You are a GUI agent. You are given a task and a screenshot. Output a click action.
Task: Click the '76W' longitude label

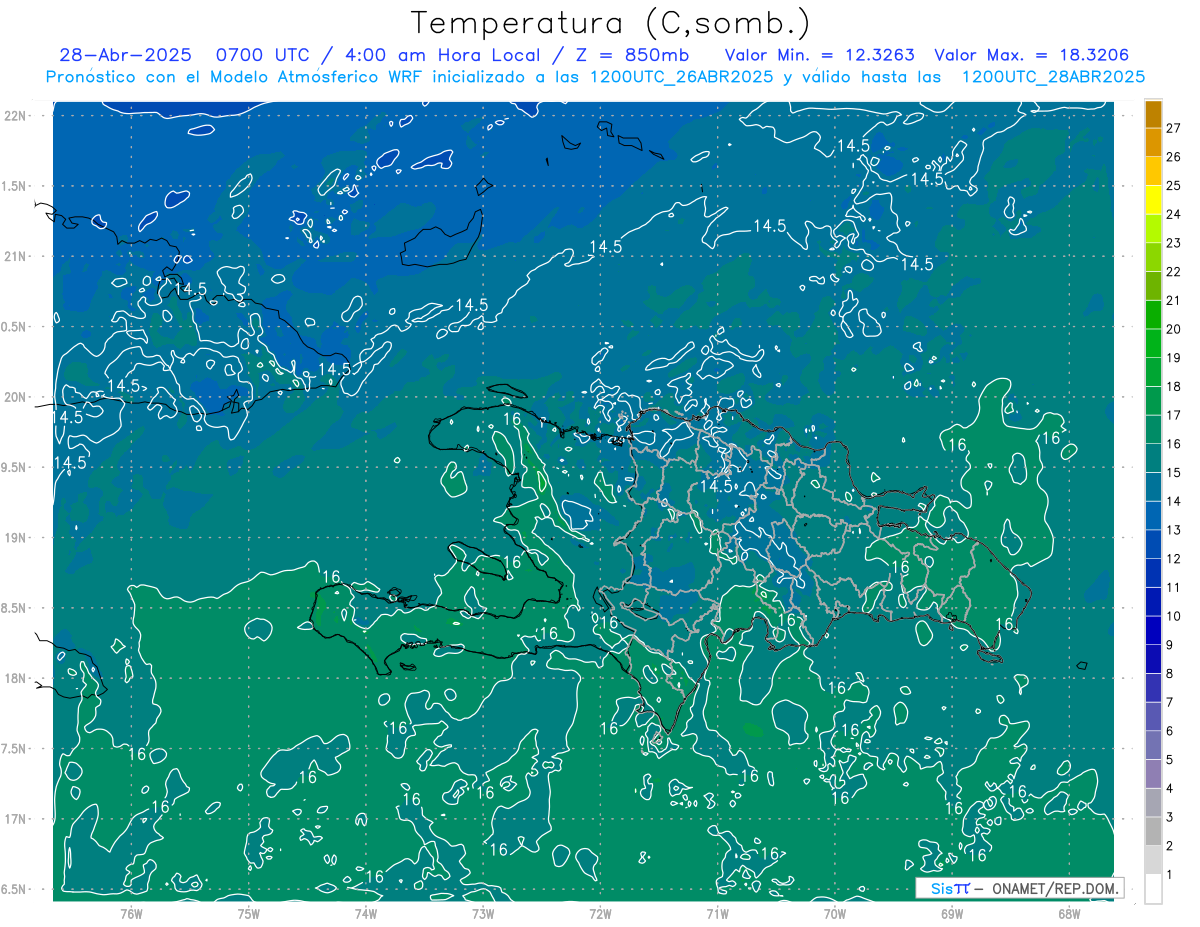pyautogui.click(x=131, y=913)
